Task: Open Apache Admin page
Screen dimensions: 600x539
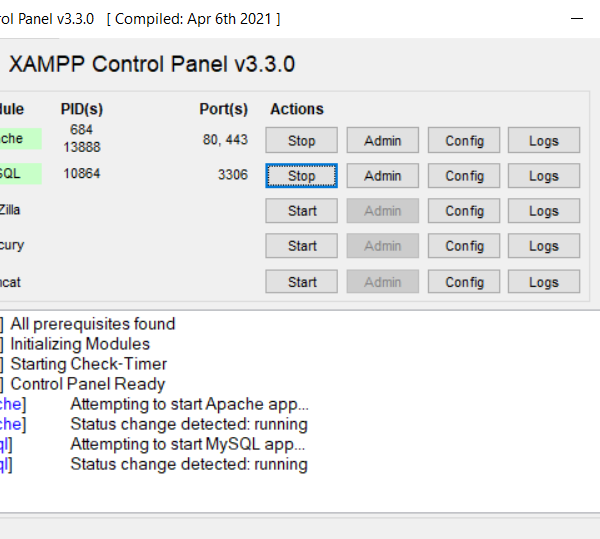Action: (x=382, y=141)
